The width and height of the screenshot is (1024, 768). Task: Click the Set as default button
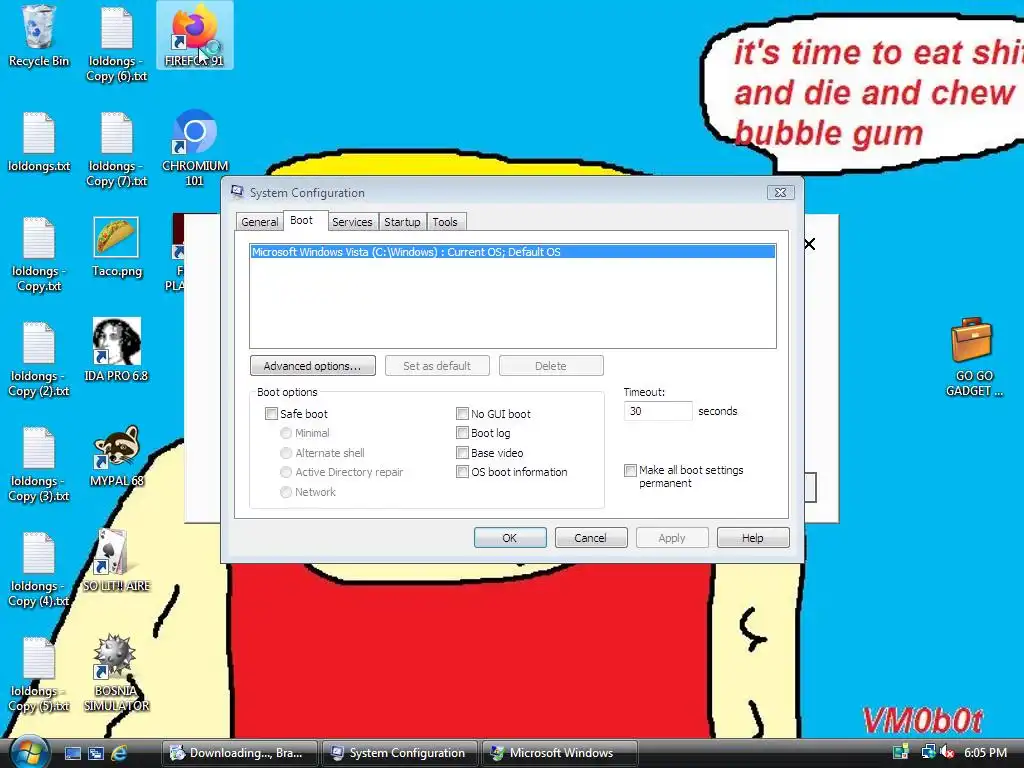[437, 366]
